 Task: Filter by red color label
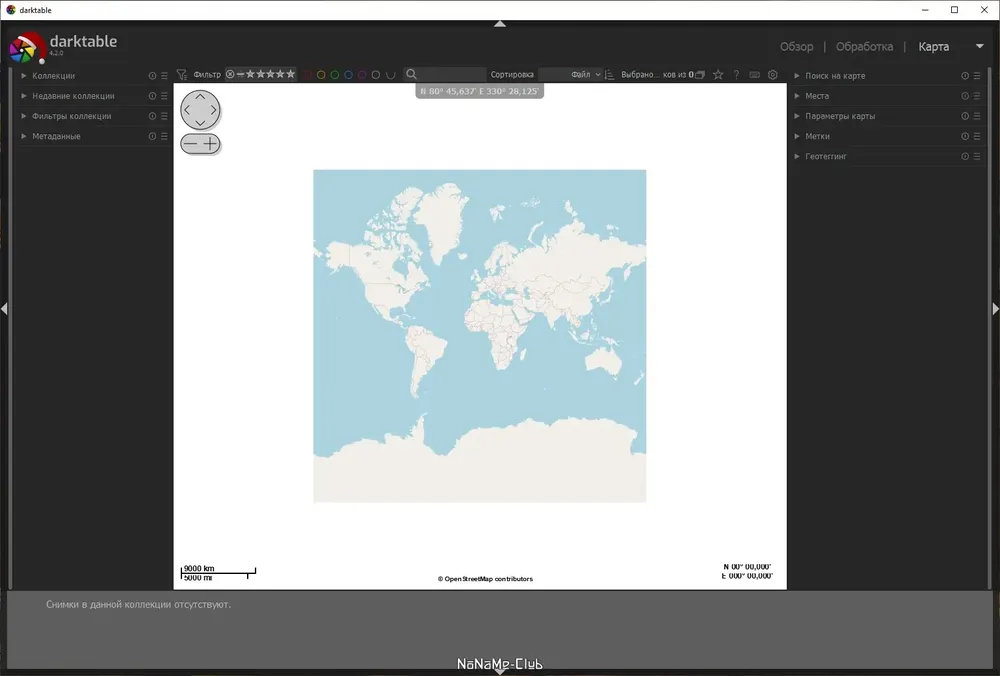[x=307, y=75]
